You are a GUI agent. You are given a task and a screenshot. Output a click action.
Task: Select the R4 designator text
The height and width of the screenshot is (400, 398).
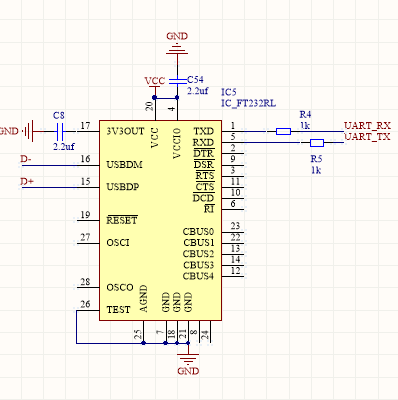click(305, 115)
